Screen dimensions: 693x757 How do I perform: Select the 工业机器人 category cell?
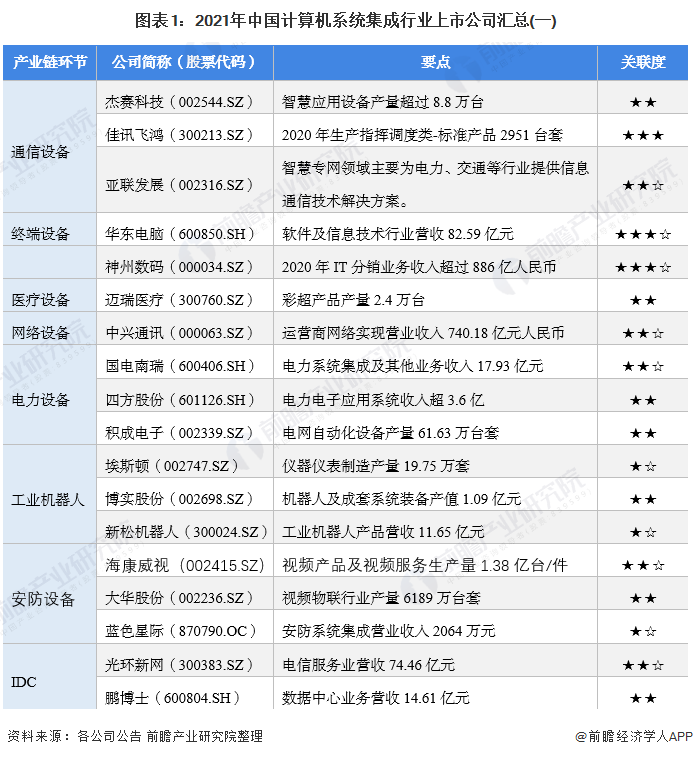click(47, 498)
